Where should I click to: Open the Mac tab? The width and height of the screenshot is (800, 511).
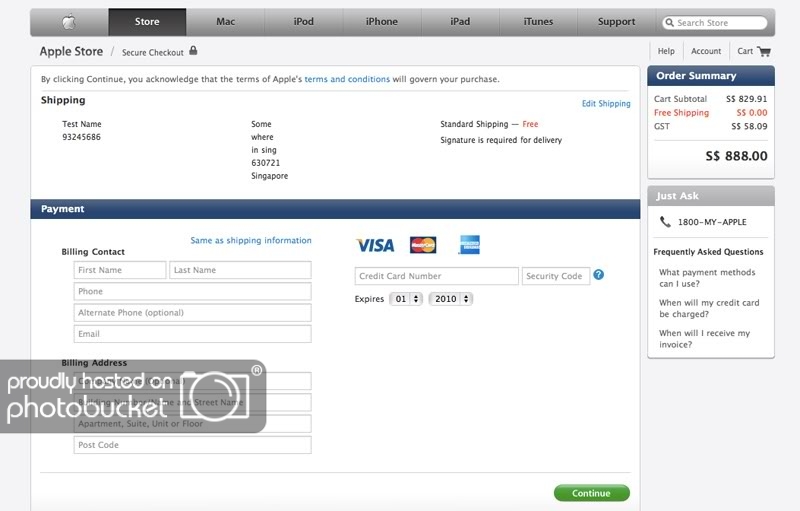(226, 22)
